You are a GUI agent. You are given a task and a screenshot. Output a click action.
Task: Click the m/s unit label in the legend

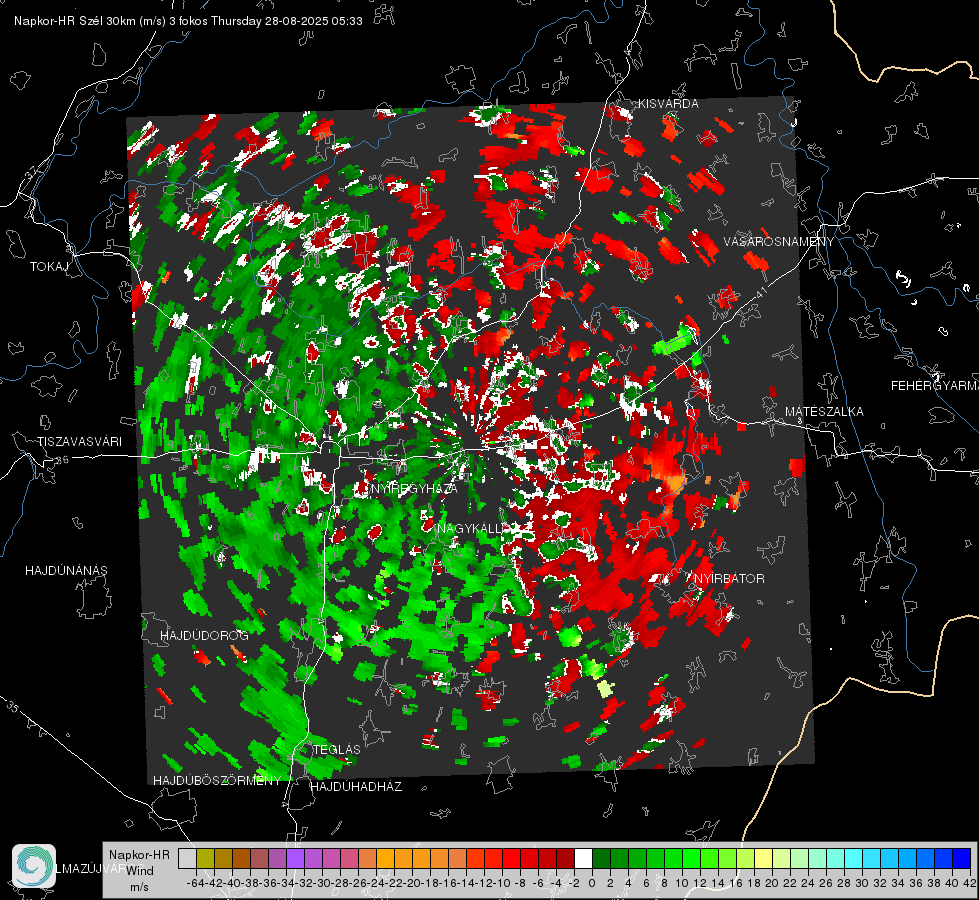coord(139,887)
